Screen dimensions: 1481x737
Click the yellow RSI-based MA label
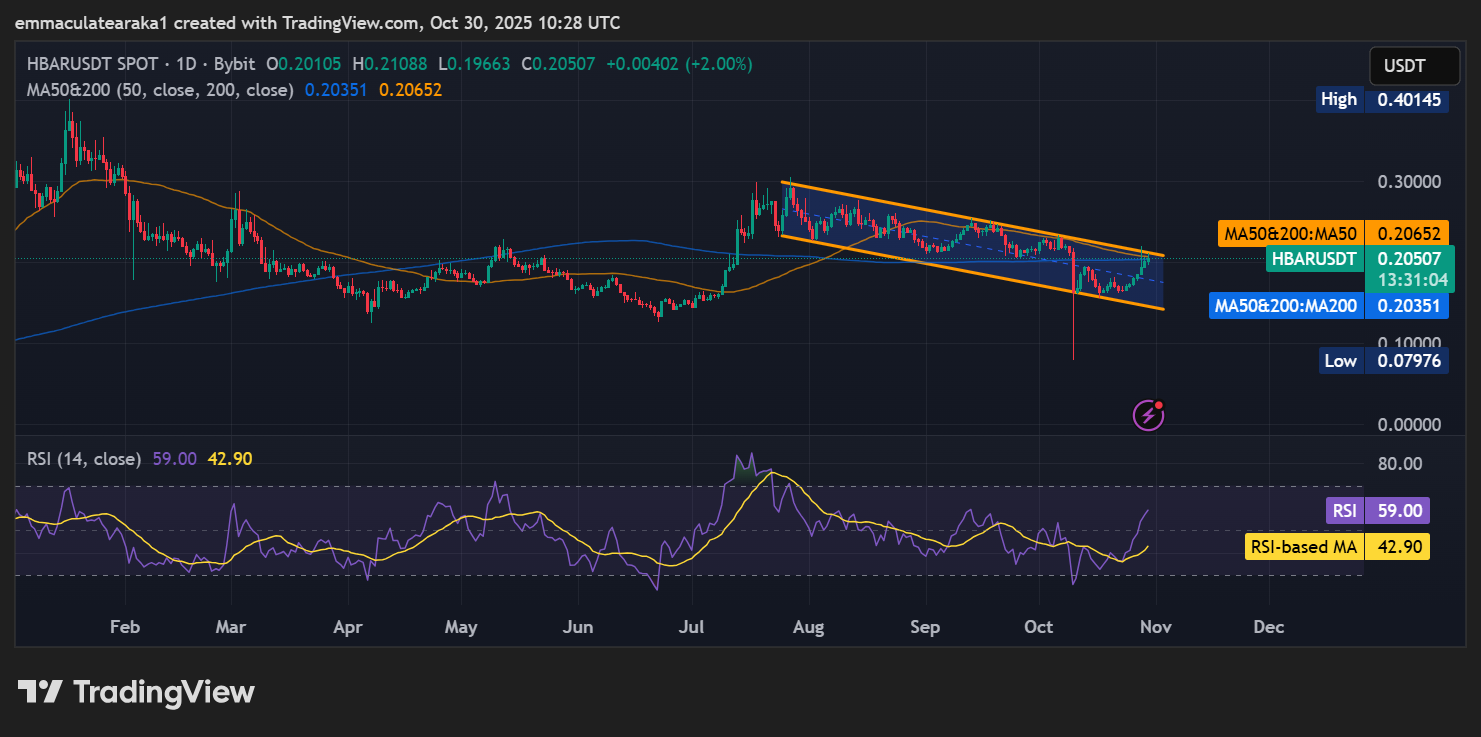click(x=1305, y=547)
